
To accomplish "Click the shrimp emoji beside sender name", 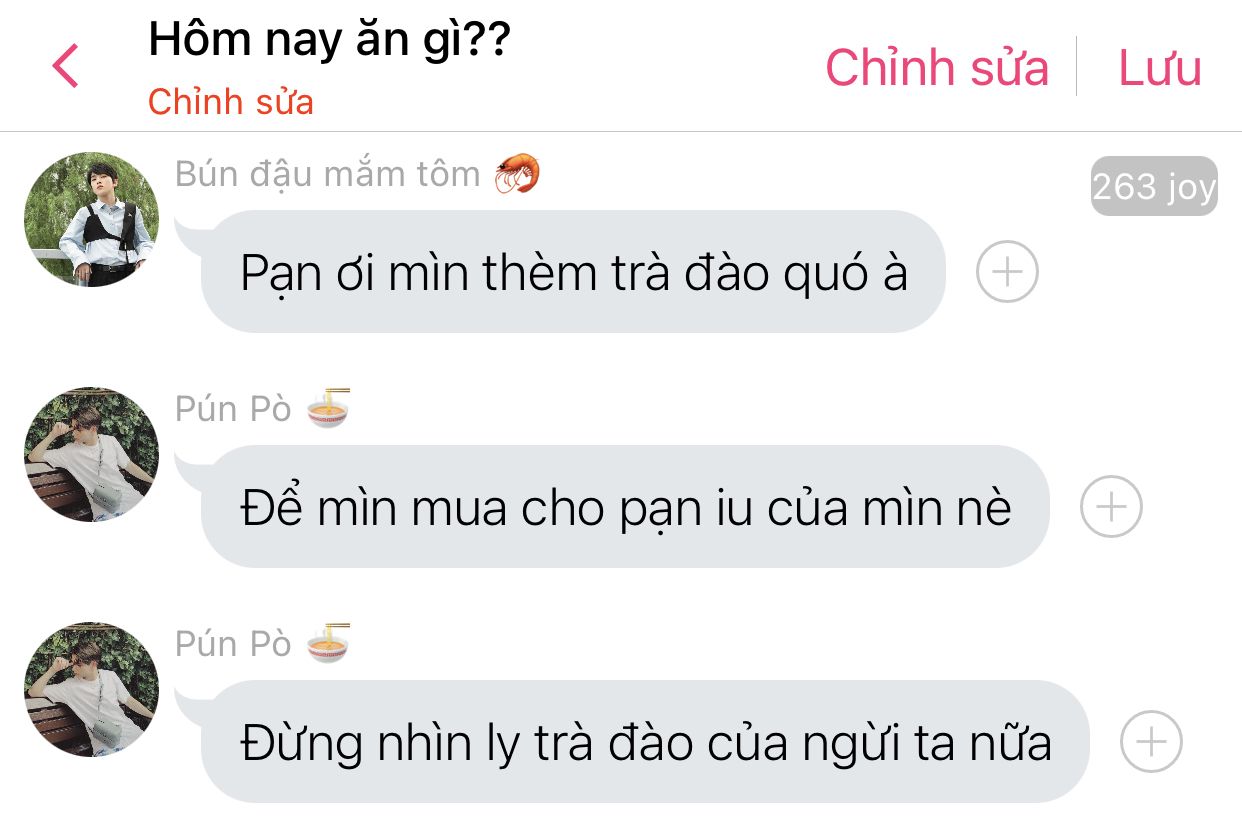I will pyautogui.click(x=518, y=173).
